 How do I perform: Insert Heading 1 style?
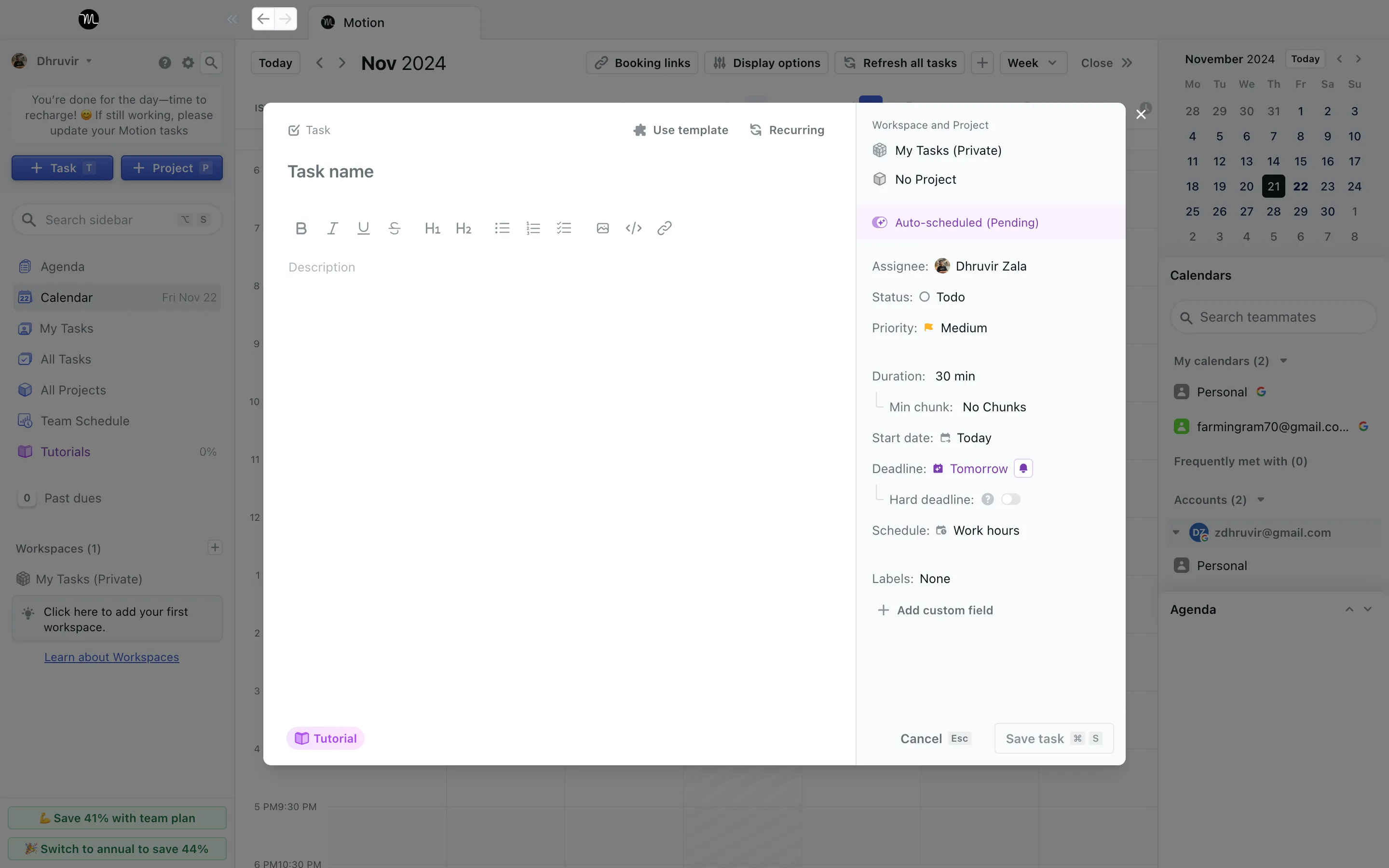[x=432, y=229]
